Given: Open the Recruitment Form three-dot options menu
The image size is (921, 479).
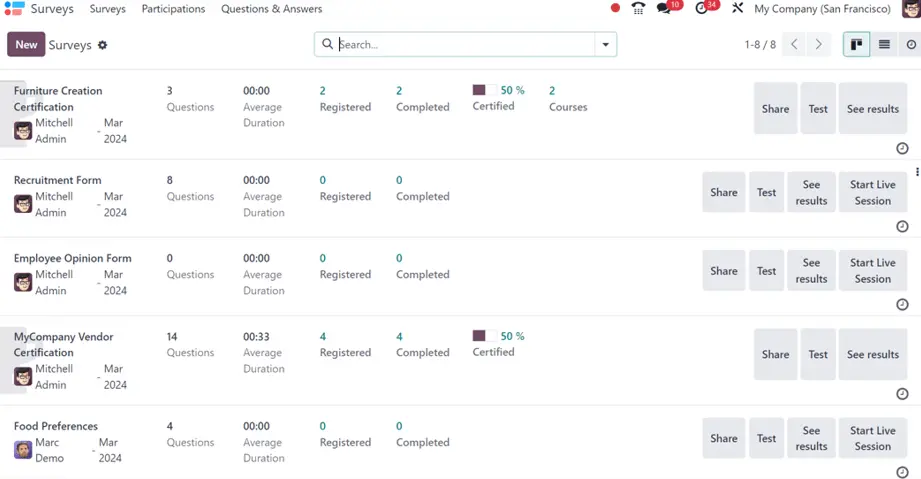Looking at the screenshot, I should point(917,173).
